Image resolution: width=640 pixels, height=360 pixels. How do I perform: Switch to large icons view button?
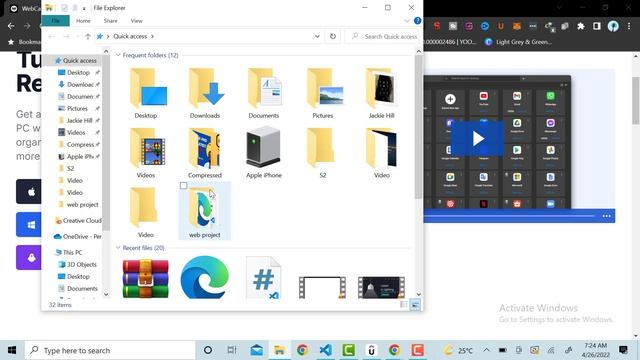(x=415, y=304)
